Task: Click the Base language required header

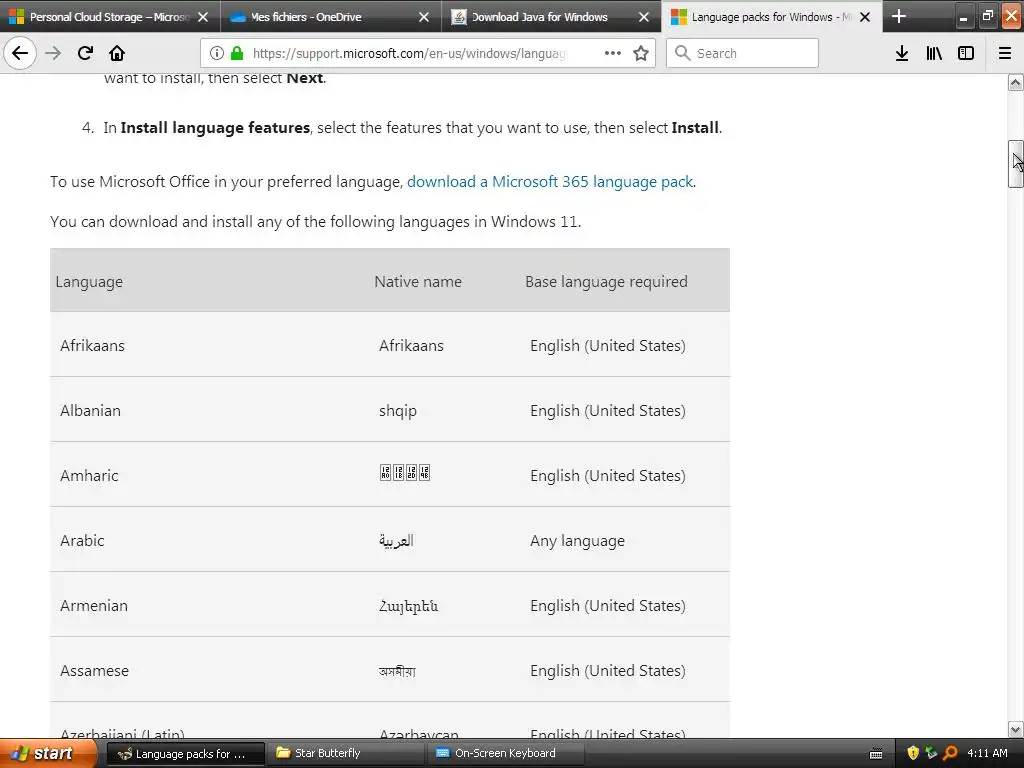Action: click(606, 281)
